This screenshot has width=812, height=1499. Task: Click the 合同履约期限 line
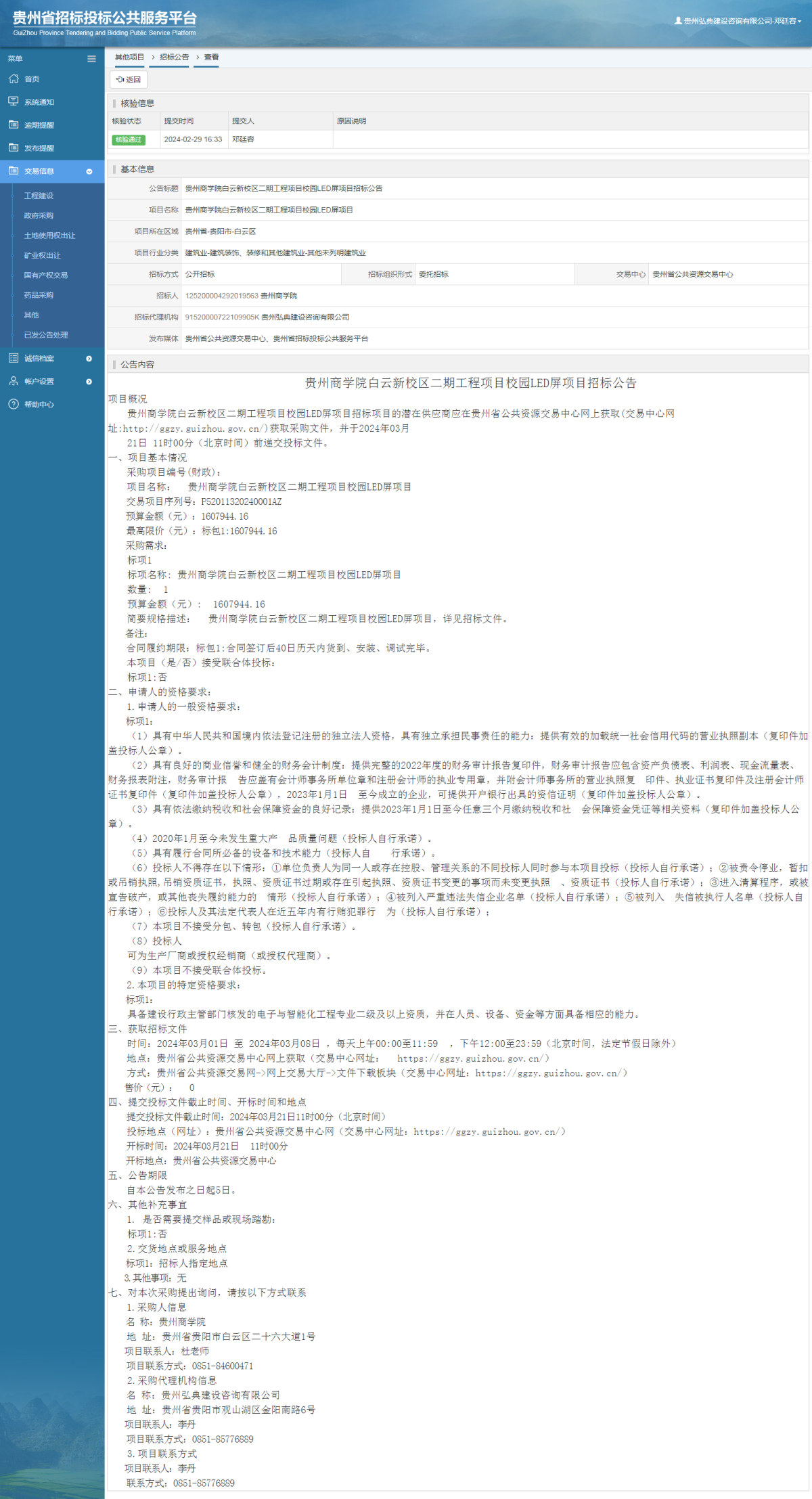pos(279,648)
